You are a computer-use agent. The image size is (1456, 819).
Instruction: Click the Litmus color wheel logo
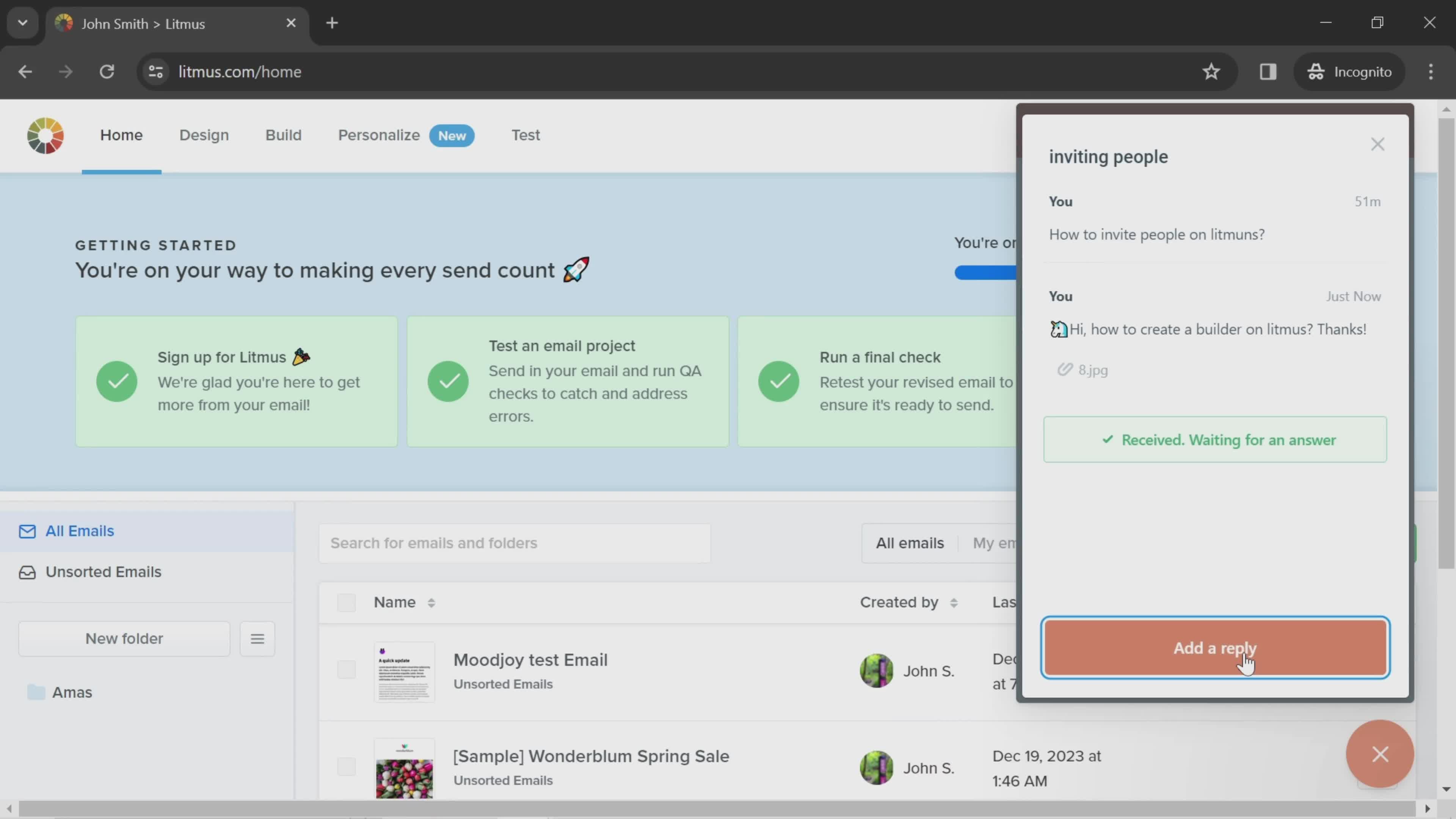(45, 136)
